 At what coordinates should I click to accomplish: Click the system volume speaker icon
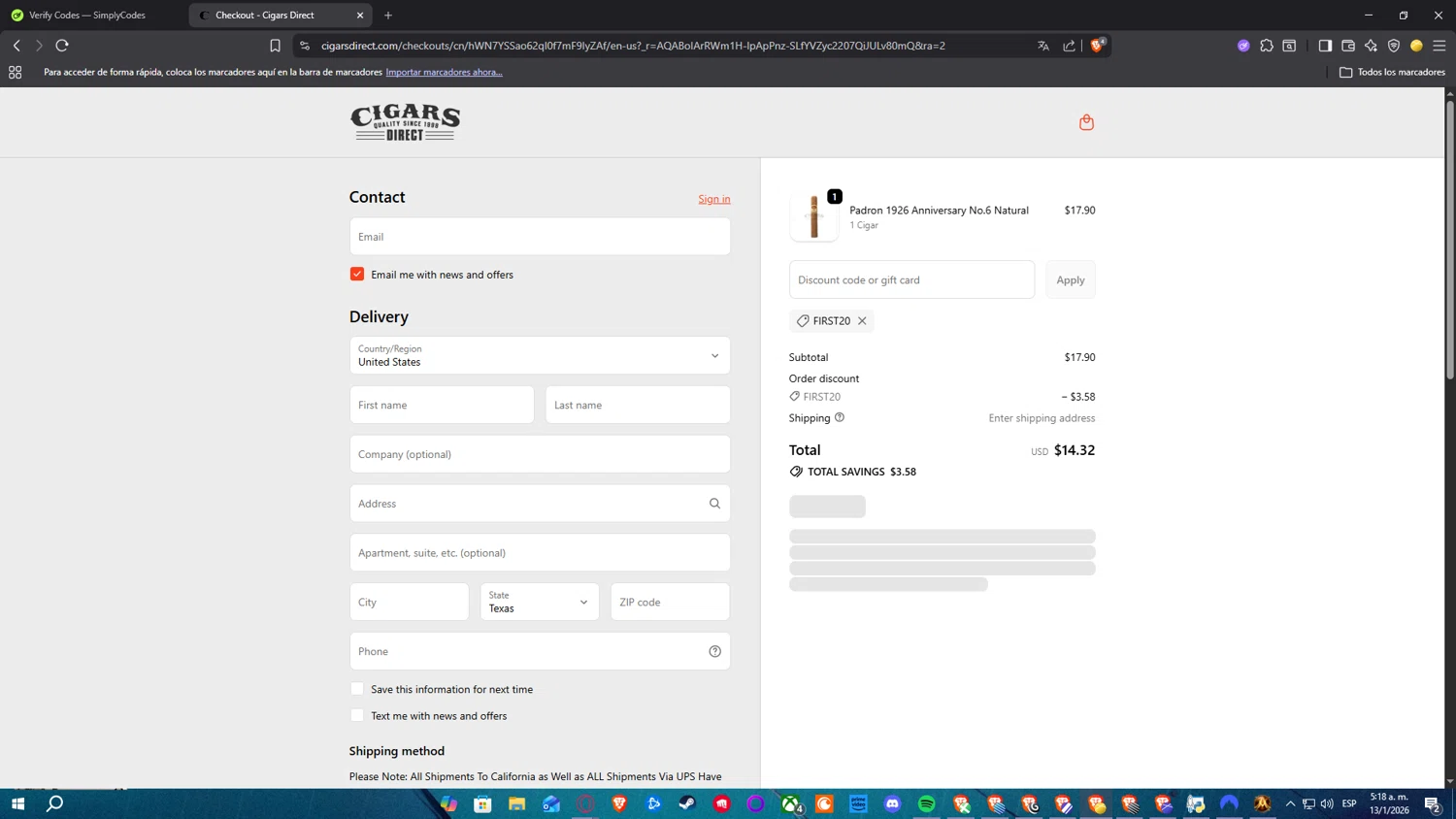(x=1327, y=803)
